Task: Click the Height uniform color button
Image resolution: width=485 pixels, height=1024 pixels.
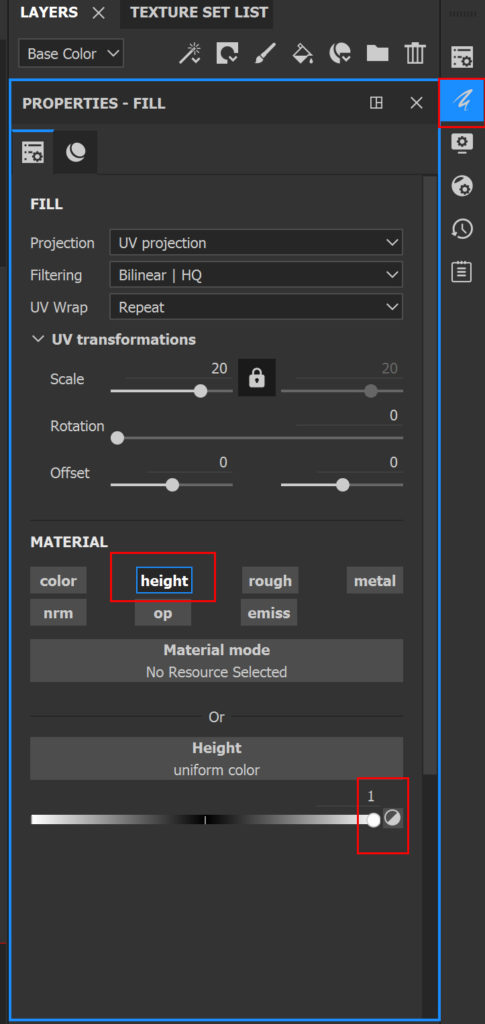Action: 216,758
